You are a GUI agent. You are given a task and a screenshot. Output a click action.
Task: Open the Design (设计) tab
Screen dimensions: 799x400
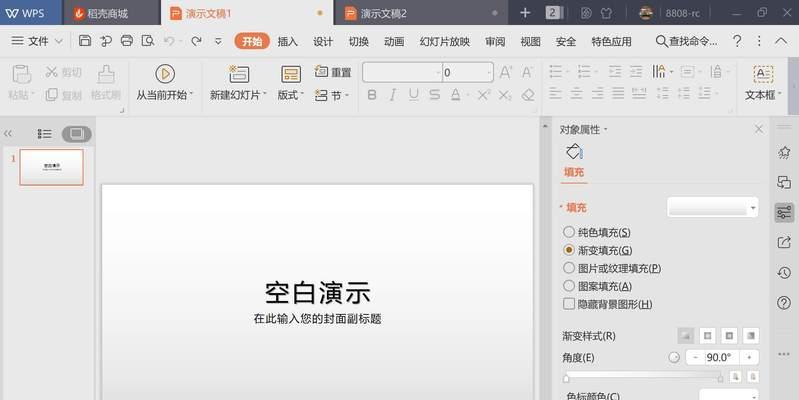pyautogui.click(x=323, y=41)
